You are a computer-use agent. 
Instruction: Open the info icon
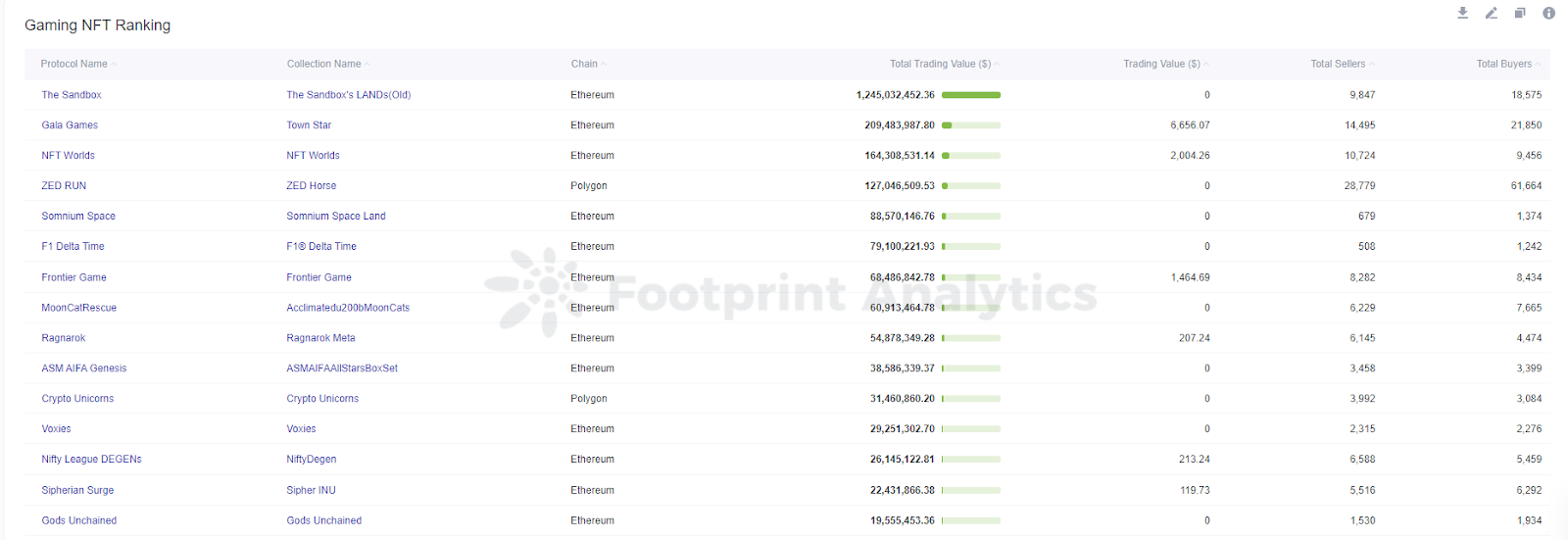(1548, 13)
